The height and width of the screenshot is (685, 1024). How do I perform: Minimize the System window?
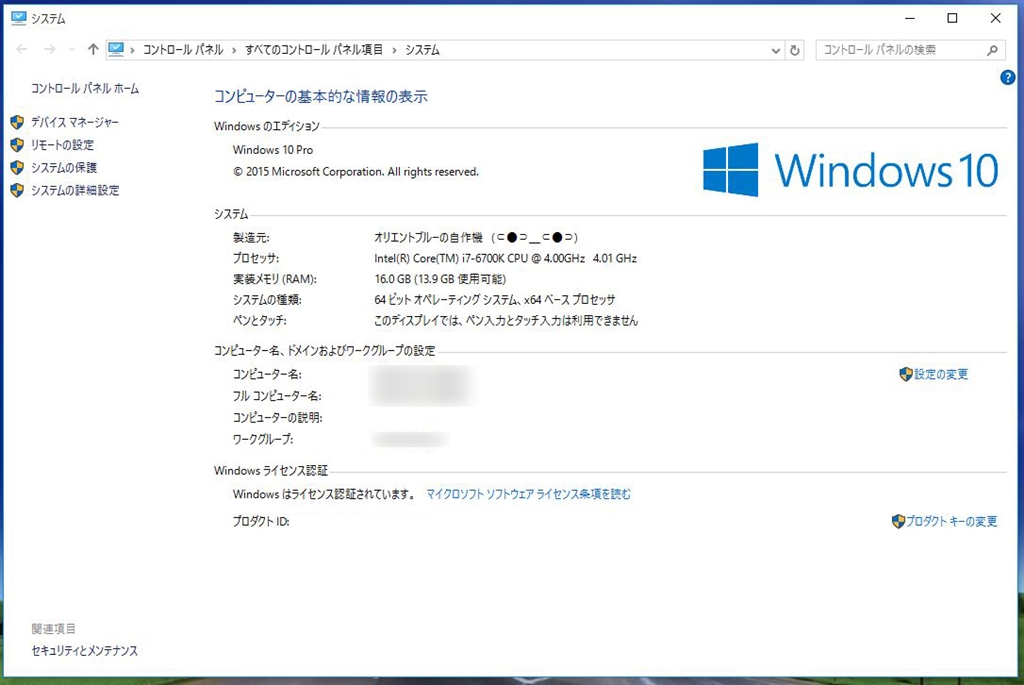[x=910, y=18]
